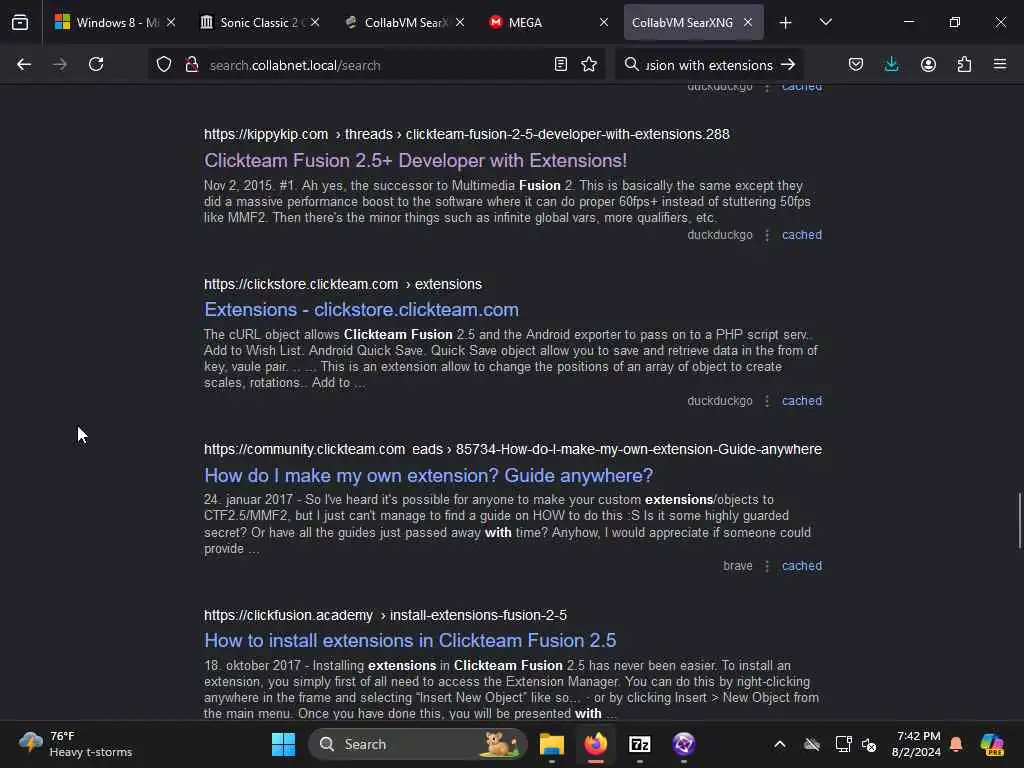Expand options dots beside the brave label
The height and width of the screenshot is (768, 1024).
click(767, 566)
